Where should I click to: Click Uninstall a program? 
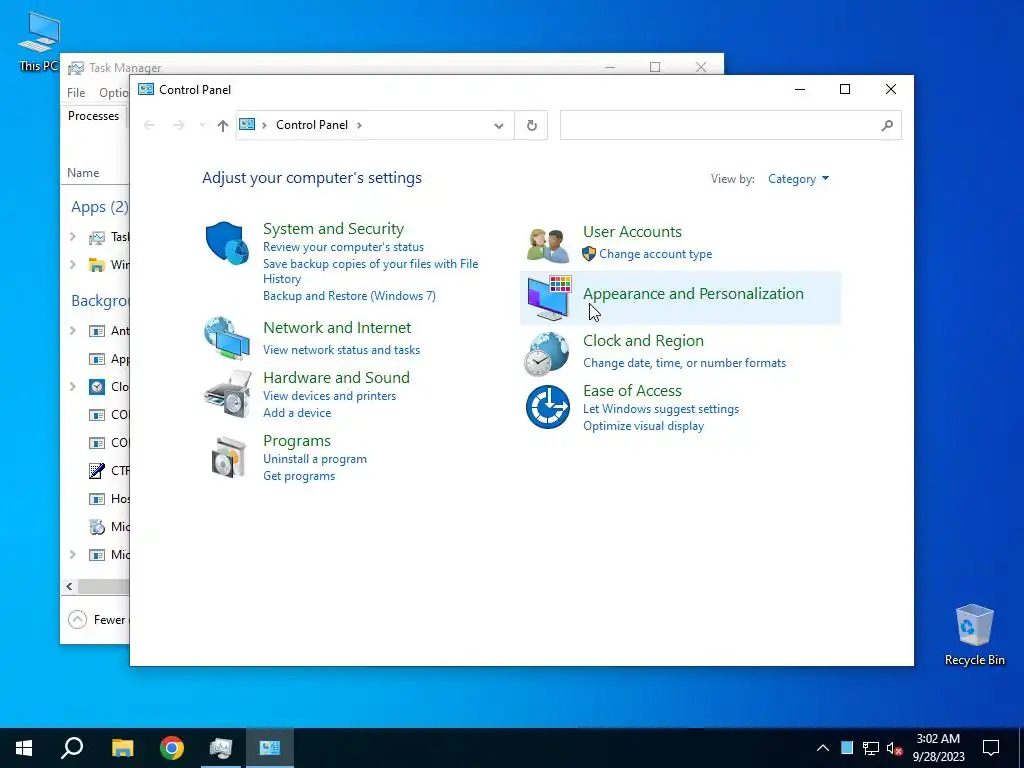pos(315,459)
